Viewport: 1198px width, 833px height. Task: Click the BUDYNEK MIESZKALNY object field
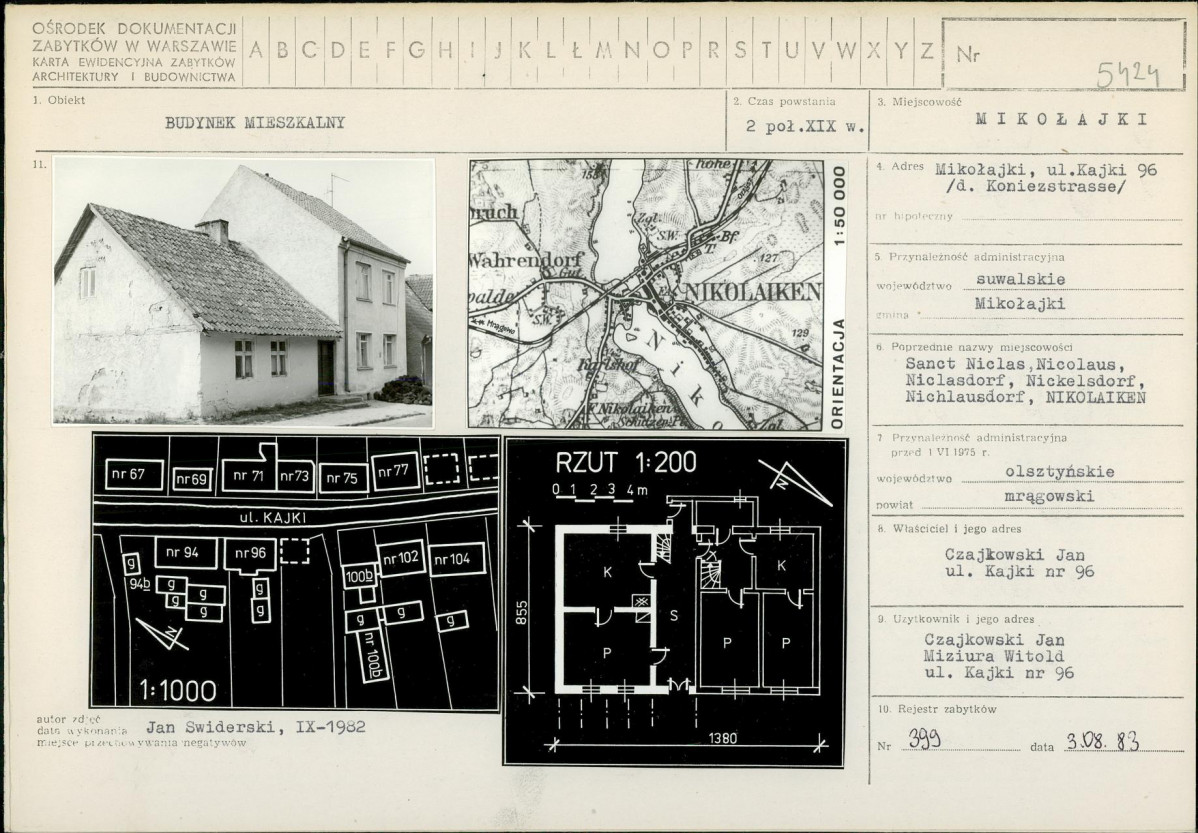click(255, 122)
